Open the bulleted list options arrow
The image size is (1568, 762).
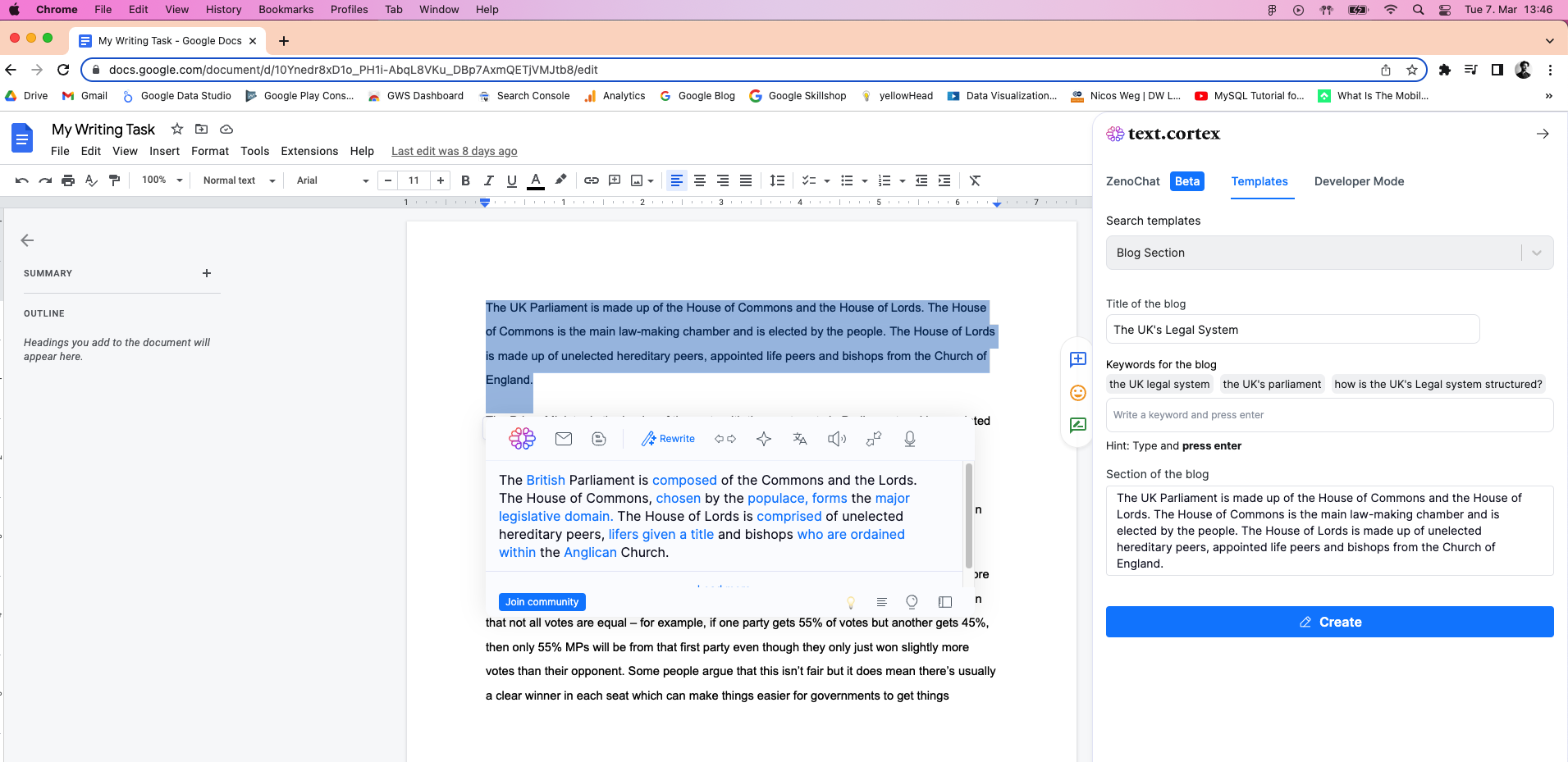point(865,180)
